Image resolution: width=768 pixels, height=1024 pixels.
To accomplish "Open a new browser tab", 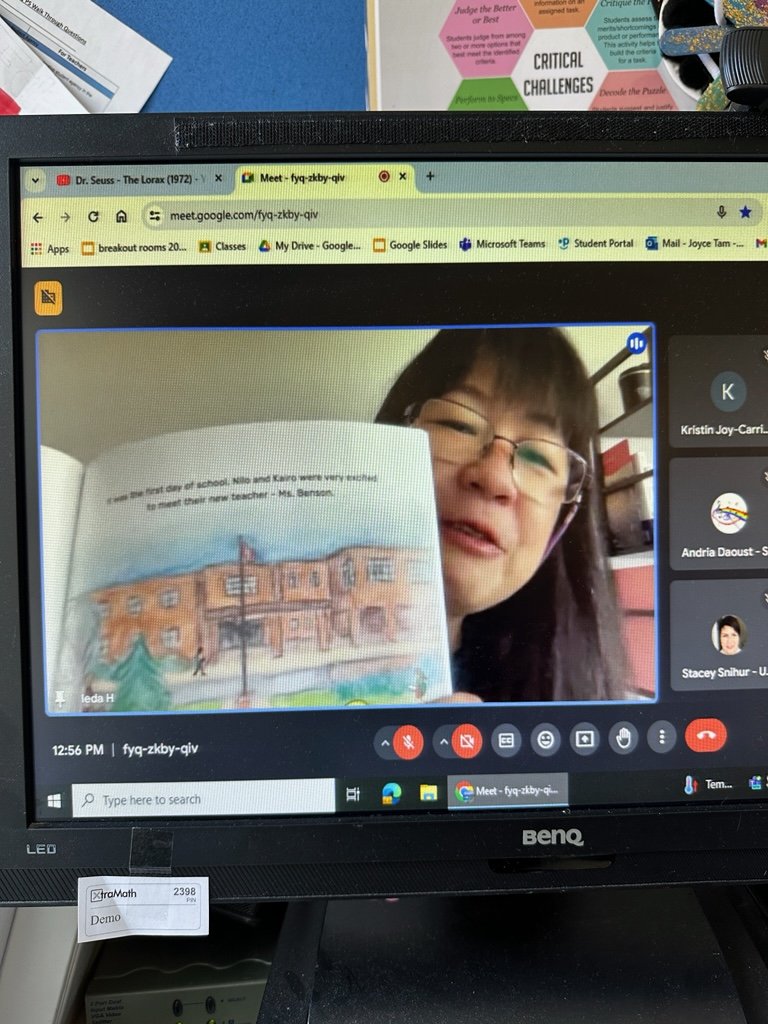I will click(x=430, y=176).
